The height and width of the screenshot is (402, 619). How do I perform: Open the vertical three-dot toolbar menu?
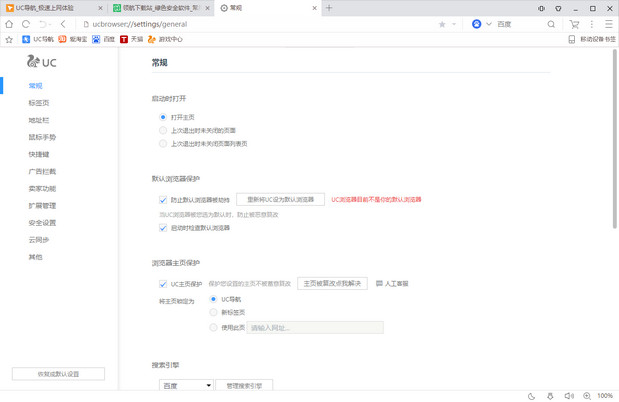[591, 24]
